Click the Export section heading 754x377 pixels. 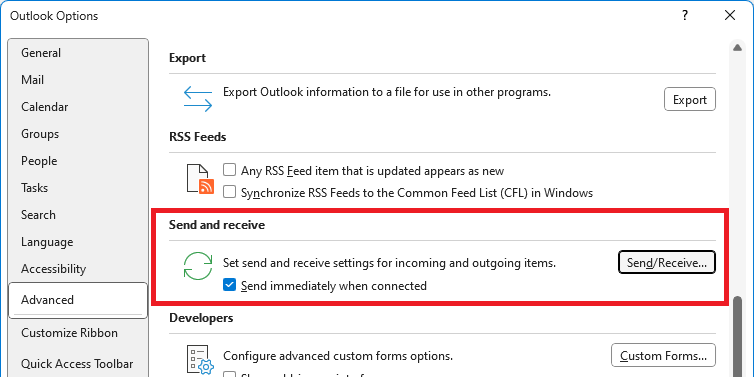tap(188, 58)
